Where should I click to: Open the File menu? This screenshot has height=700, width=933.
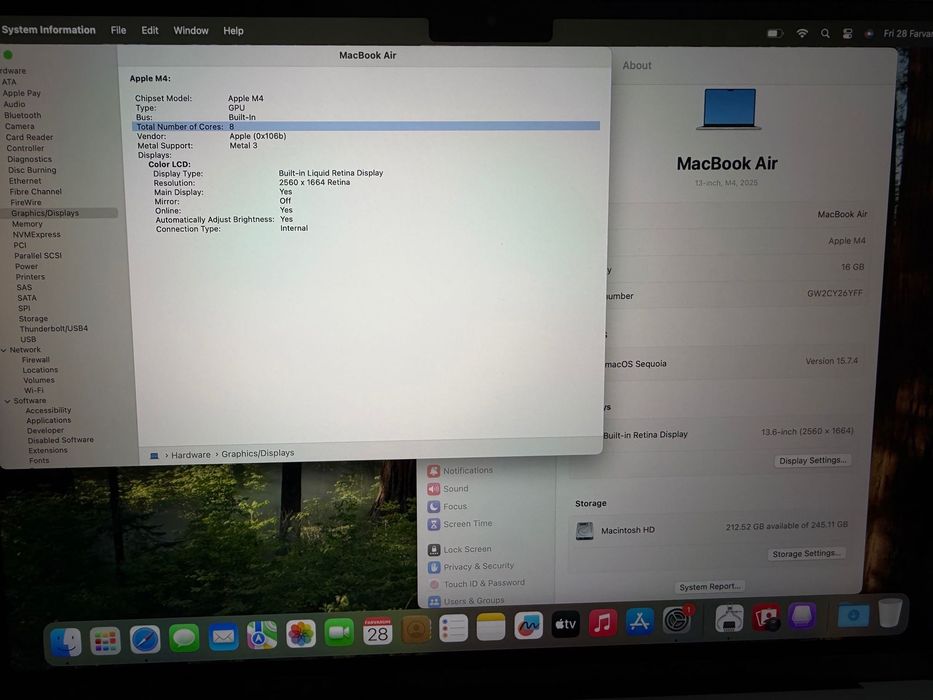point(118,30)
